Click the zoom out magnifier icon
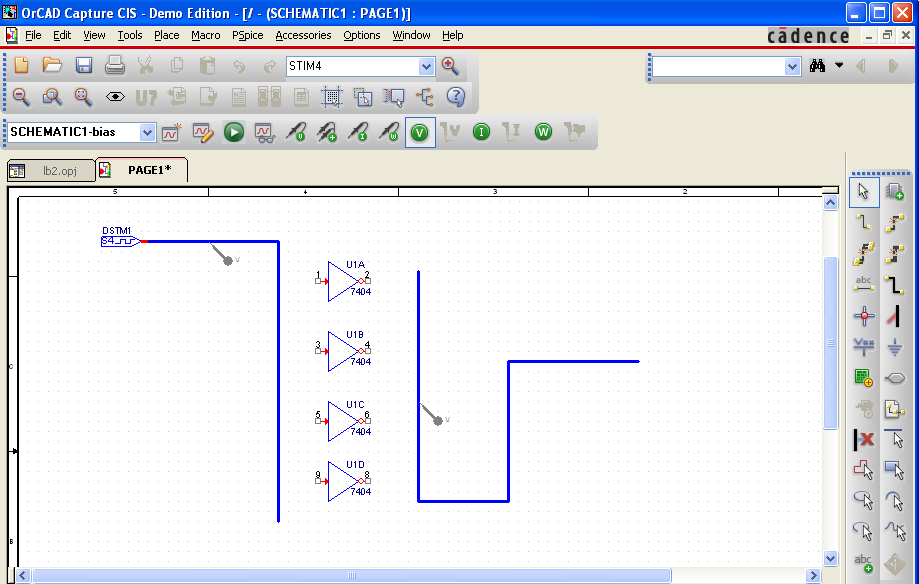Viewport: 919px width, 584px height. click(x=22, y=97)
